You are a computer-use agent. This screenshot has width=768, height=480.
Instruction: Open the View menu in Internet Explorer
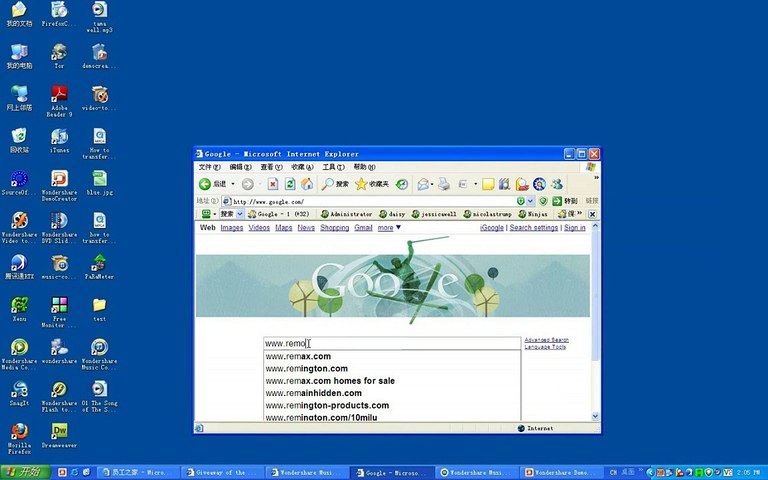[x=271, y=167]
